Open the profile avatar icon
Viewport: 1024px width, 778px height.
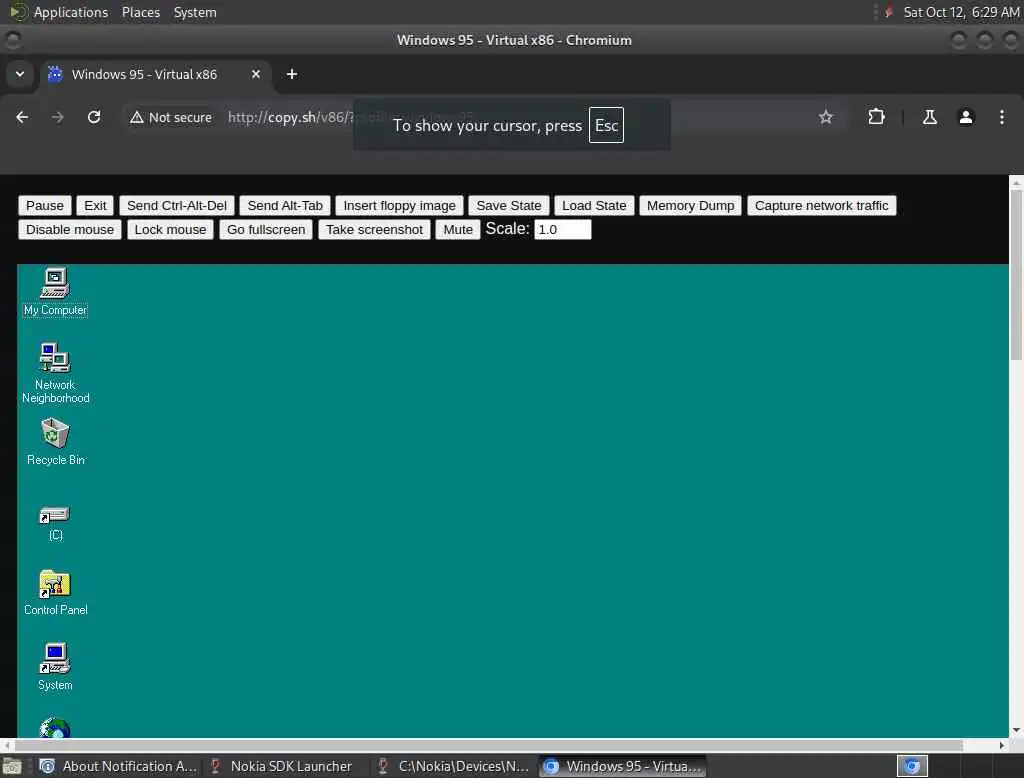[965, 117]
